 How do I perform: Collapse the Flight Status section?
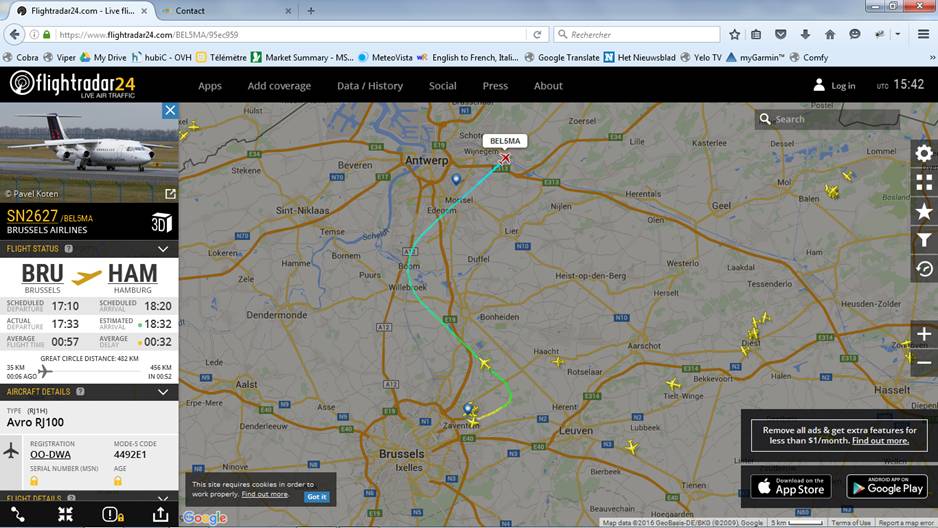[163, 249]
